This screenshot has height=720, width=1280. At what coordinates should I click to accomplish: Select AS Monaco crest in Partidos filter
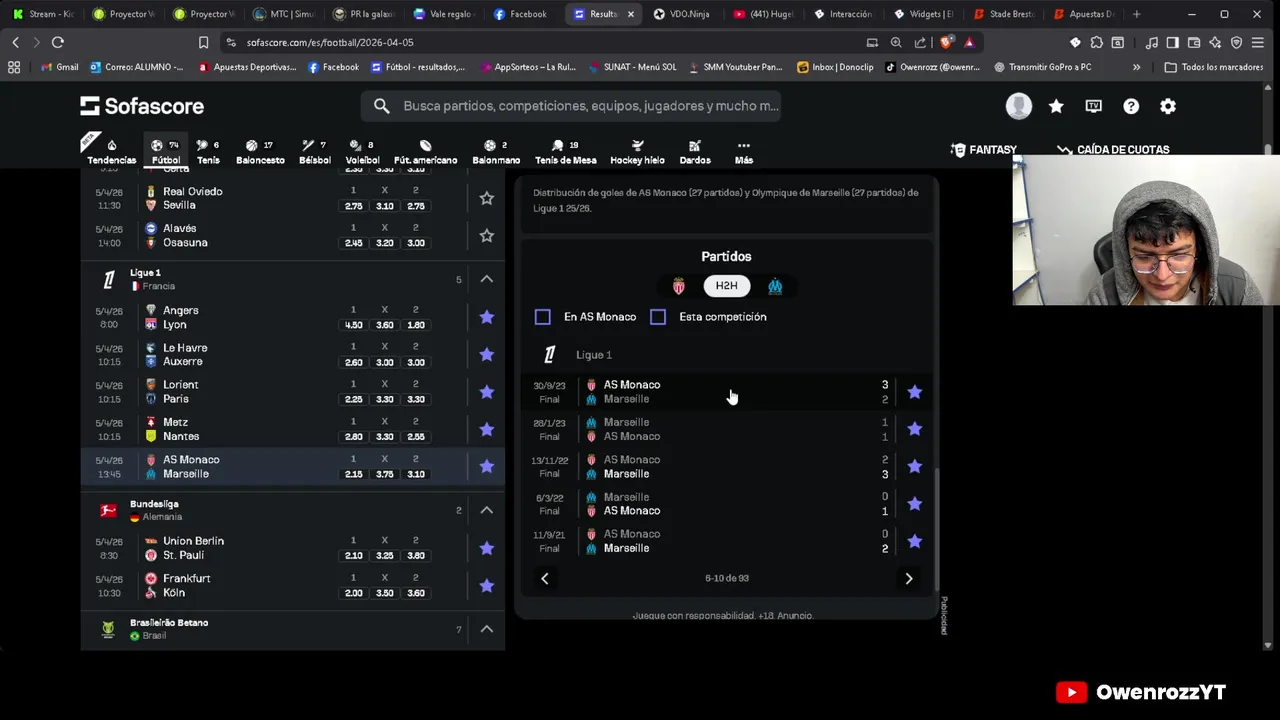680,286
